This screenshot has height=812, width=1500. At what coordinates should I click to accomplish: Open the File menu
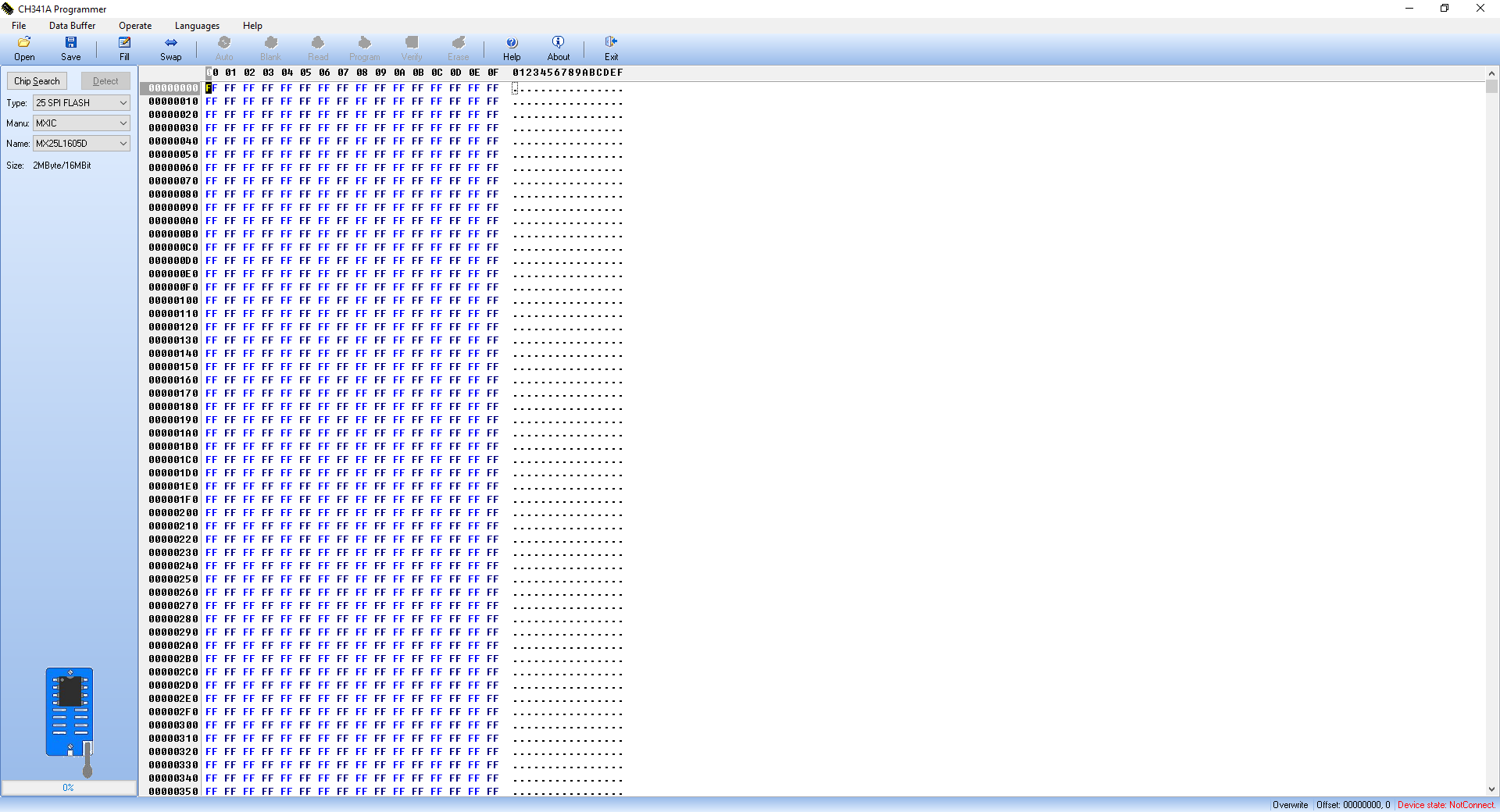pyautogui.click(x=19, y=26)
